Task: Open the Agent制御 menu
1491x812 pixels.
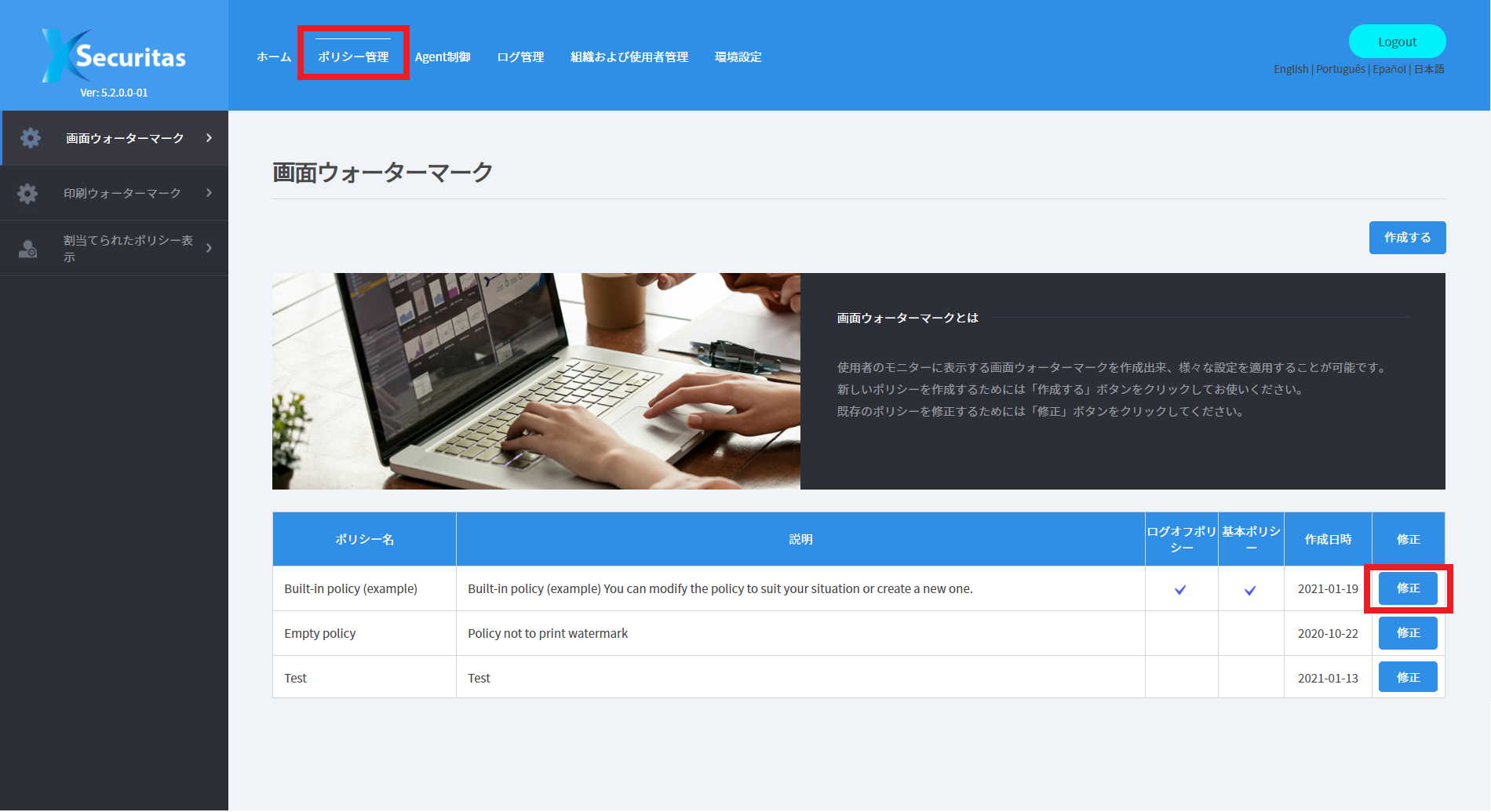Action: (442, 56)
